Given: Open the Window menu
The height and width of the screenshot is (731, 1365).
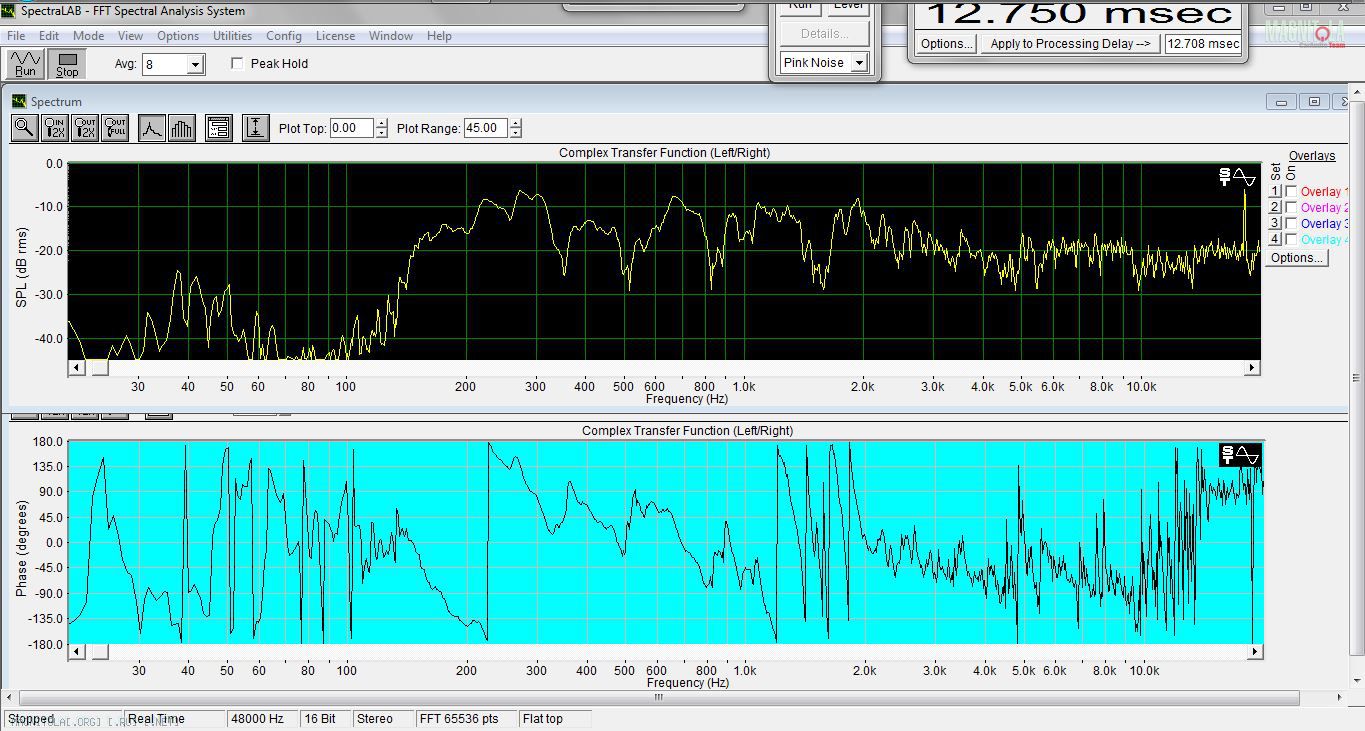Looking at the screenshot, I should [x=391, y=36].
